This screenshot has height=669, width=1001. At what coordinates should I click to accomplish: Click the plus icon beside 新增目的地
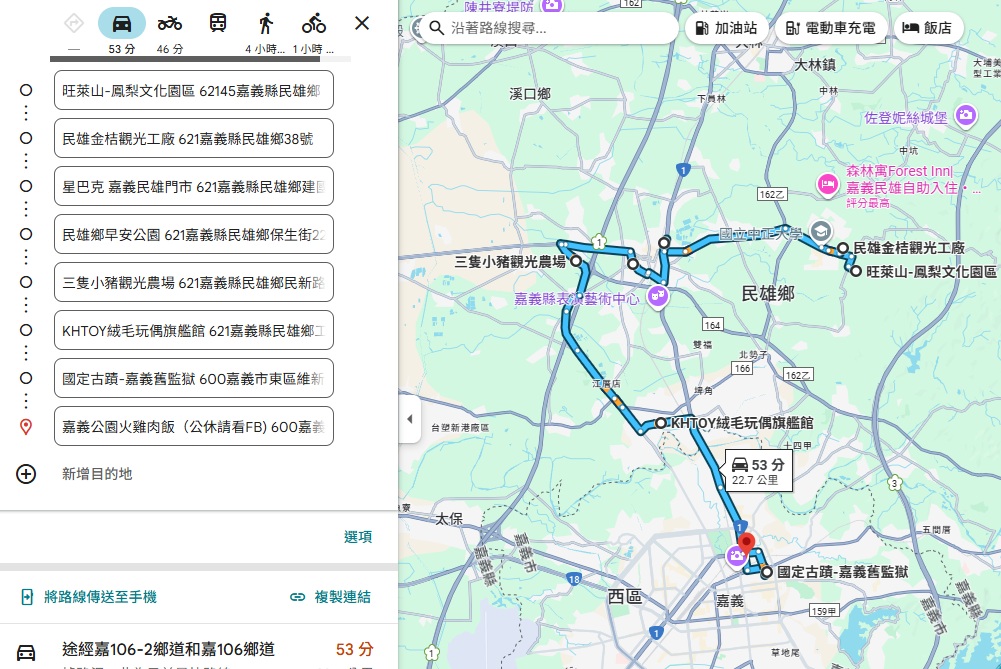pos(26,474)
